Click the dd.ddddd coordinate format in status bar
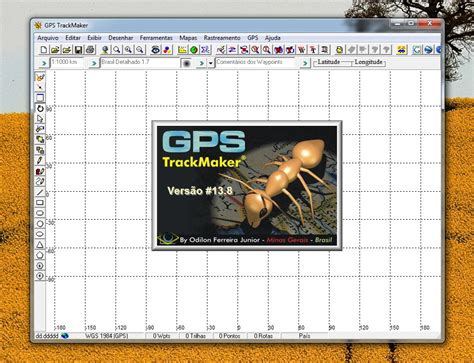Screen dimensions: 474x363 tap(47, 336)
